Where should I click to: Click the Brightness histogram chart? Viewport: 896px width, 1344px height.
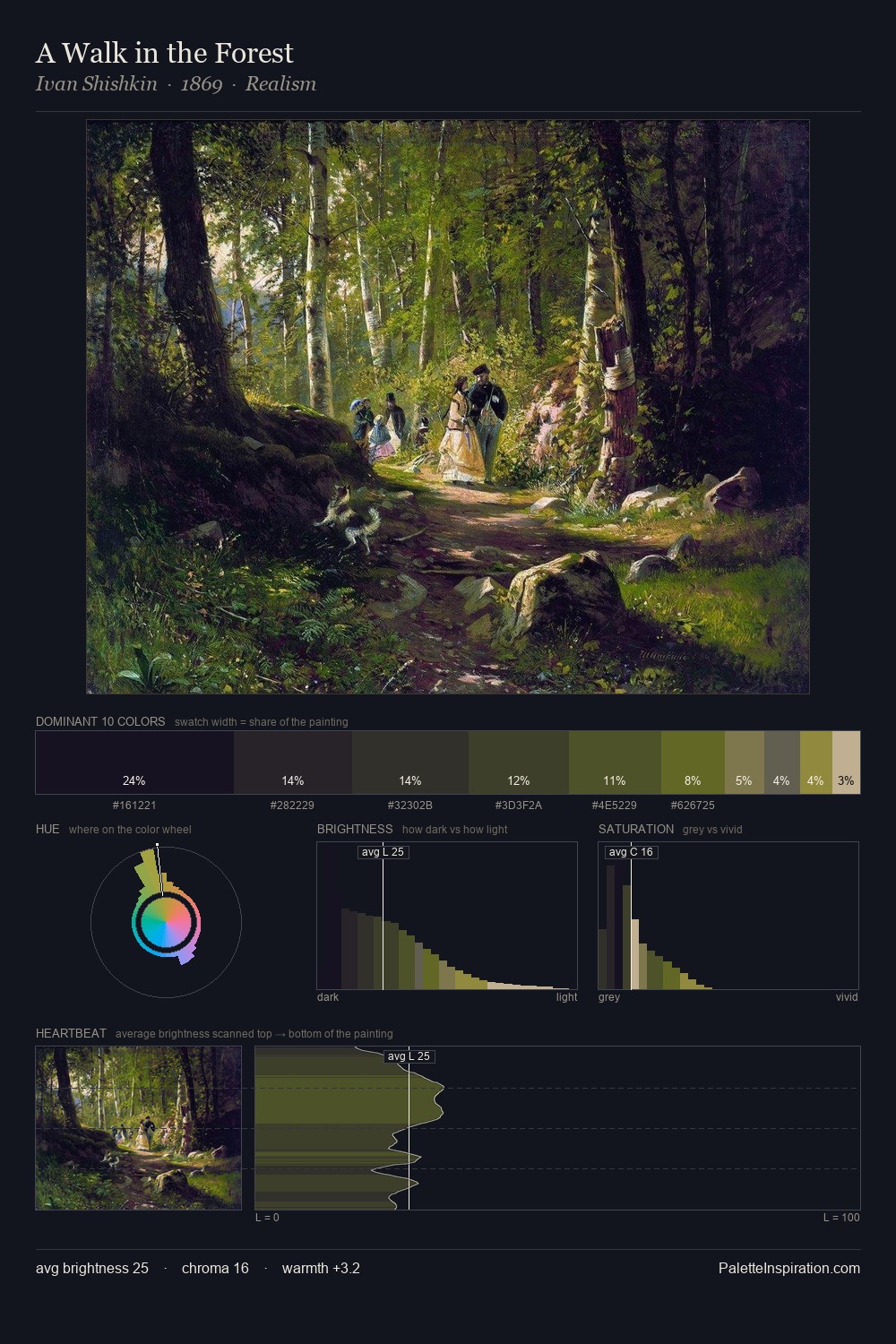pos(447,916)
